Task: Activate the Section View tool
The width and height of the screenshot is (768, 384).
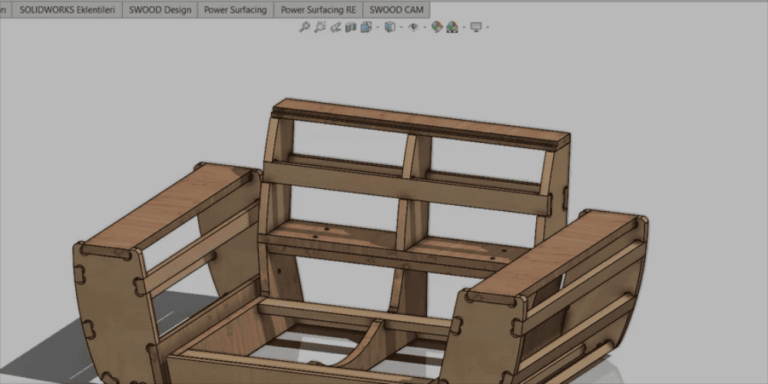Action: (351, 27)
